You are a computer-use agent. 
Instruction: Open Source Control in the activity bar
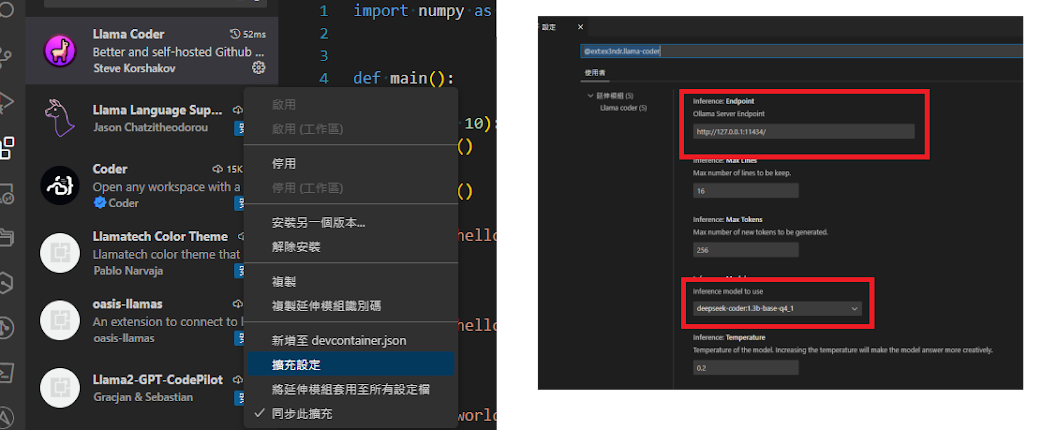pyautogui.click(x=7, y=56)
